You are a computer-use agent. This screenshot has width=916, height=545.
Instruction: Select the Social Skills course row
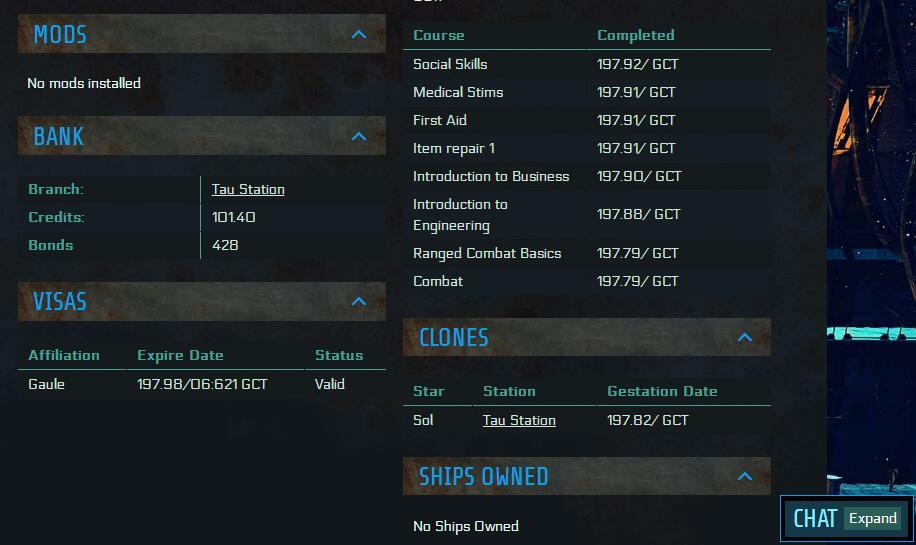click(x=450, y=64)
